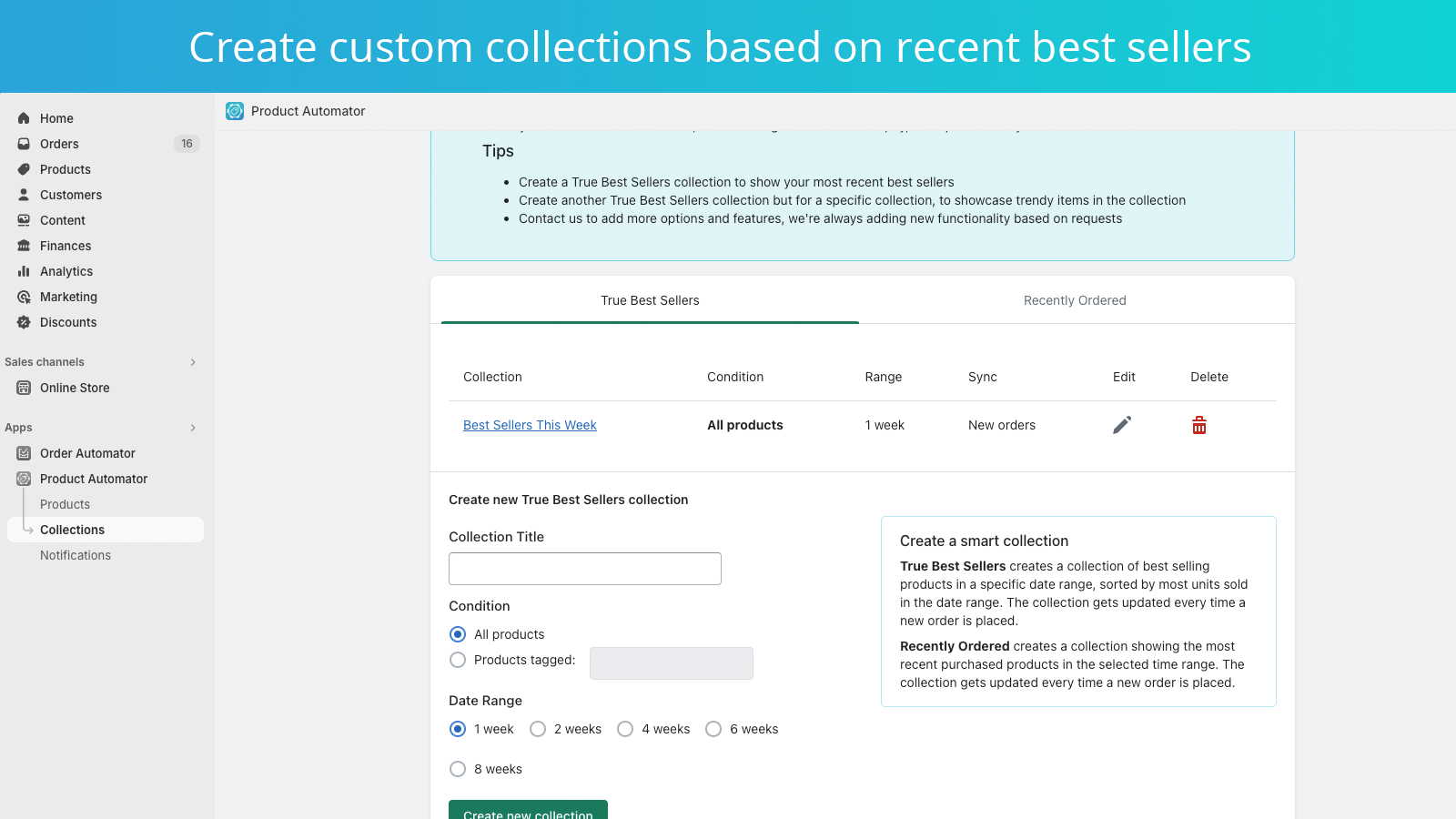Click the Collection Title input field
Image resolution: width=1456 pixels, height=819 pixels.
point(585,569)
